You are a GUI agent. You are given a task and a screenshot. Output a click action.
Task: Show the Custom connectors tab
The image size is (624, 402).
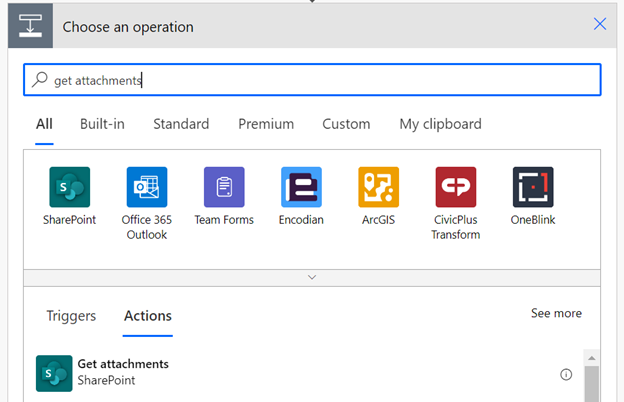(346, 124)
